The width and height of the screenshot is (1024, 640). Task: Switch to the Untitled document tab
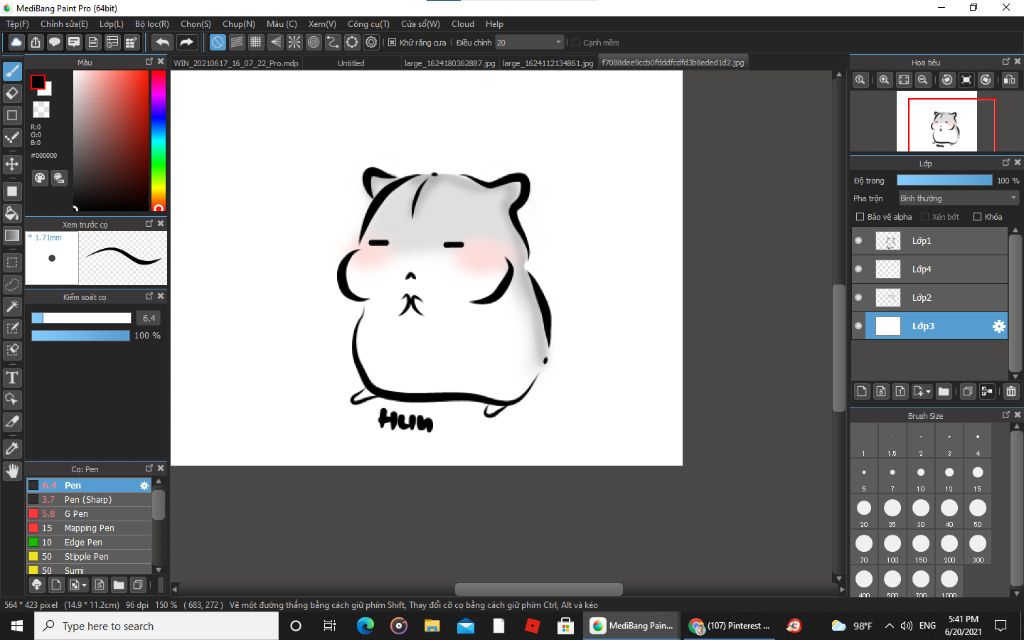(351, 63)
